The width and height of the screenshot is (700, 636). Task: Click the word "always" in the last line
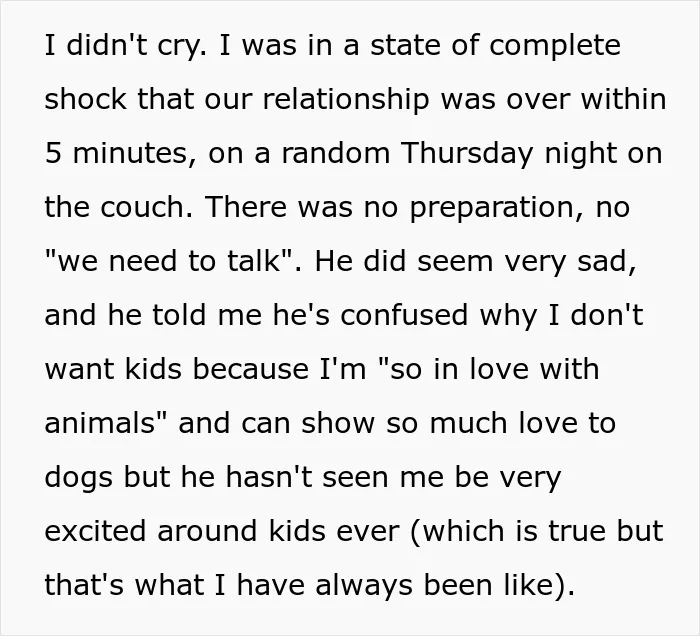click(x=363, y=586)
